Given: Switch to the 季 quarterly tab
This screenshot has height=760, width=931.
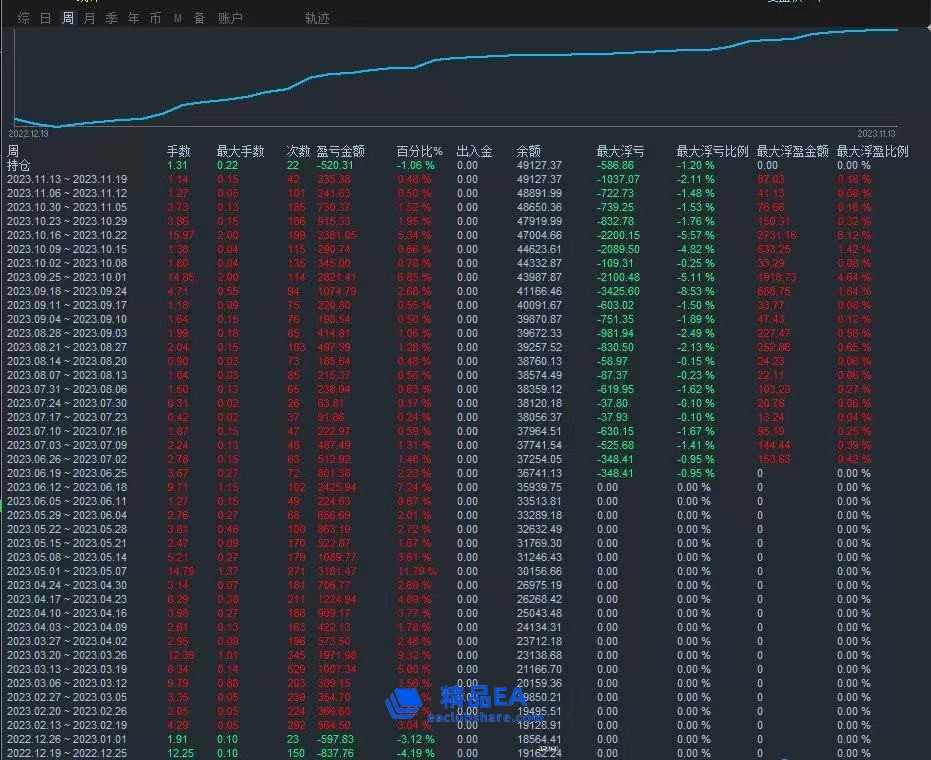Looking at the screenshot, I should click(x=111, y=18).
